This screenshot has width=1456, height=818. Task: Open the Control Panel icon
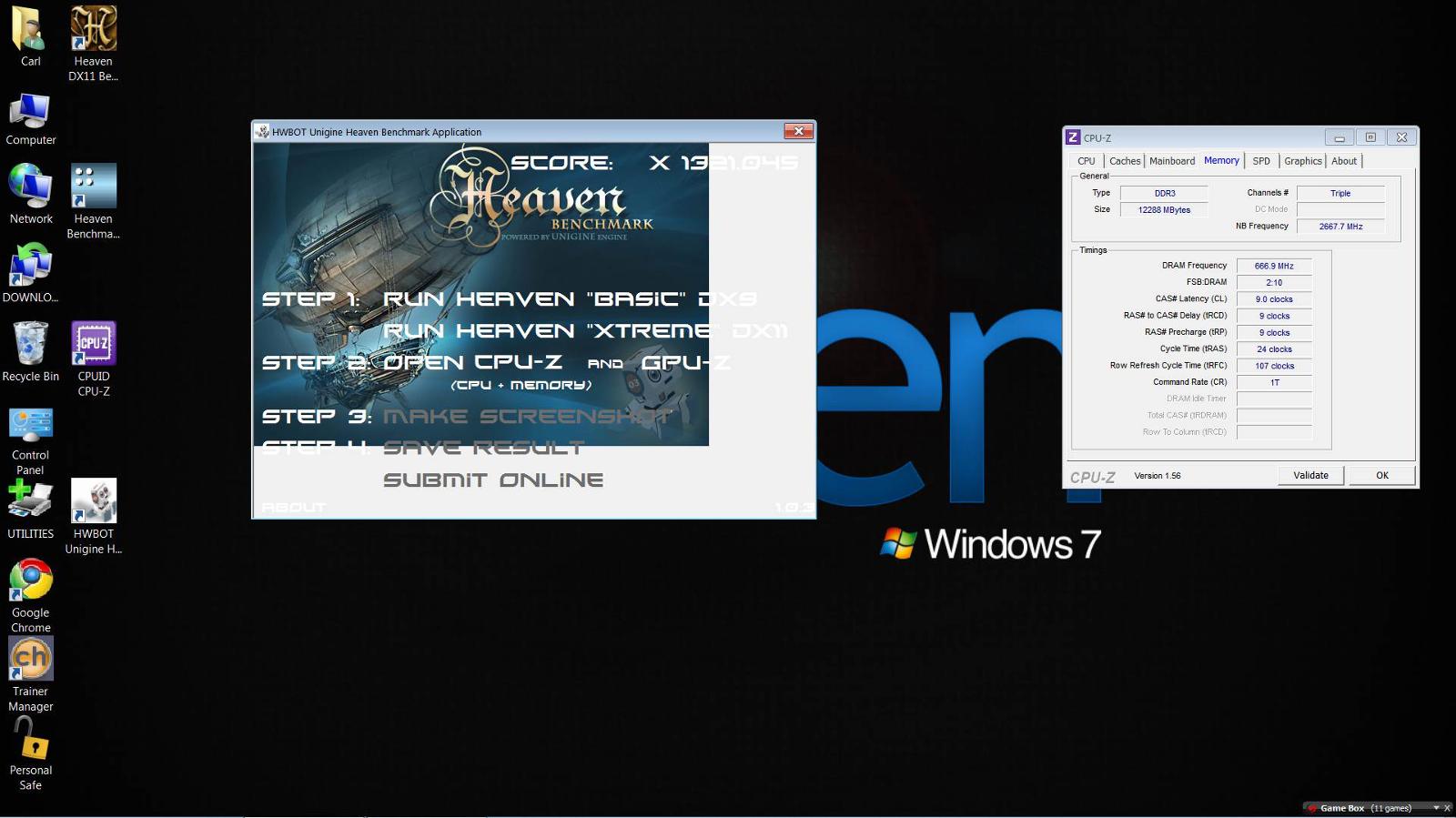click(30, 441)
